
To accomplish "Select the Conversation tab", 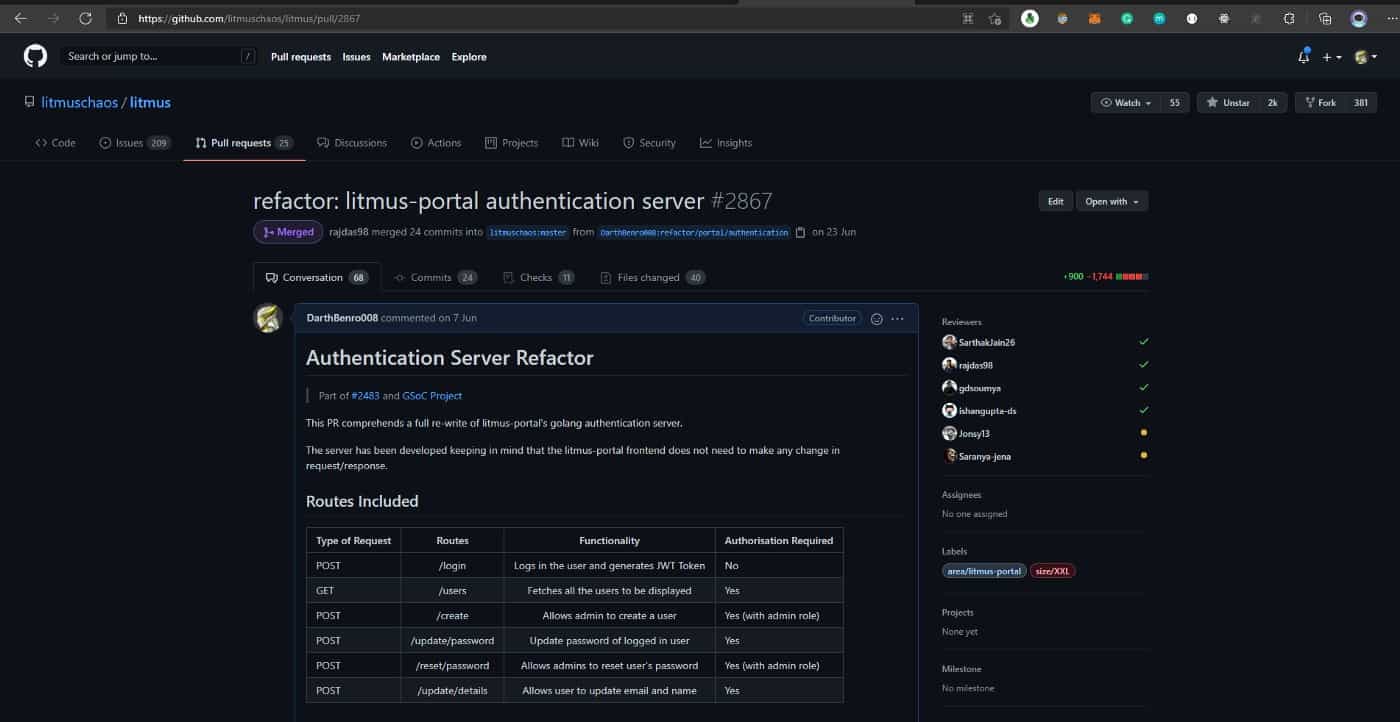I will click(317, 277).
